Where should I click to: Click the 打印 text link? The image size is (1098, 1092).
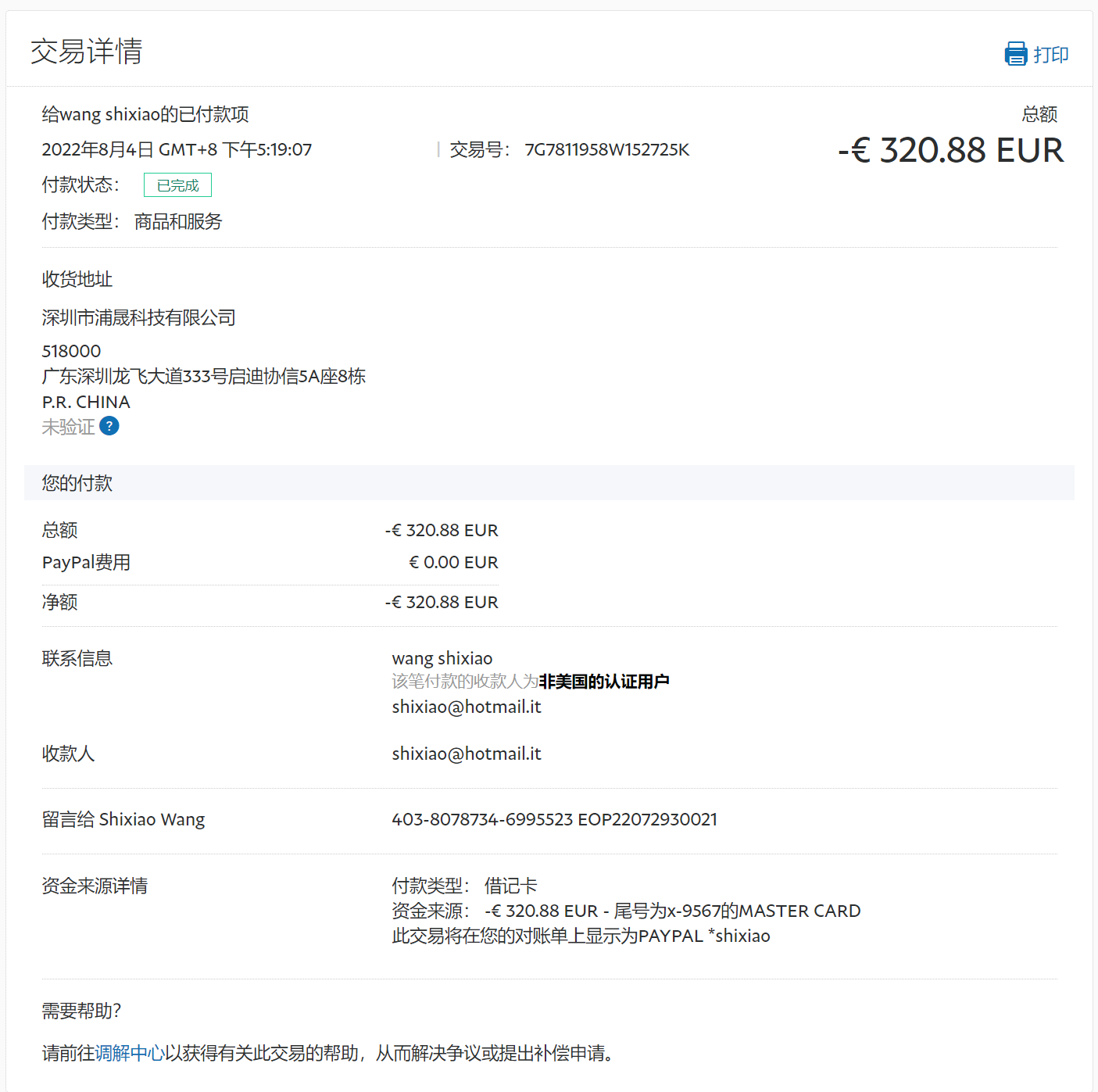1050,55
